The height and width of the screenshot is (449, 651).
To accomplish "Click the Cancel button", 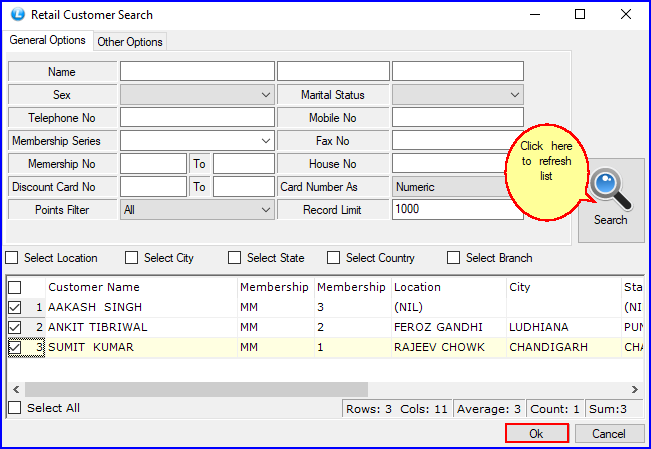I will [609, 434].
